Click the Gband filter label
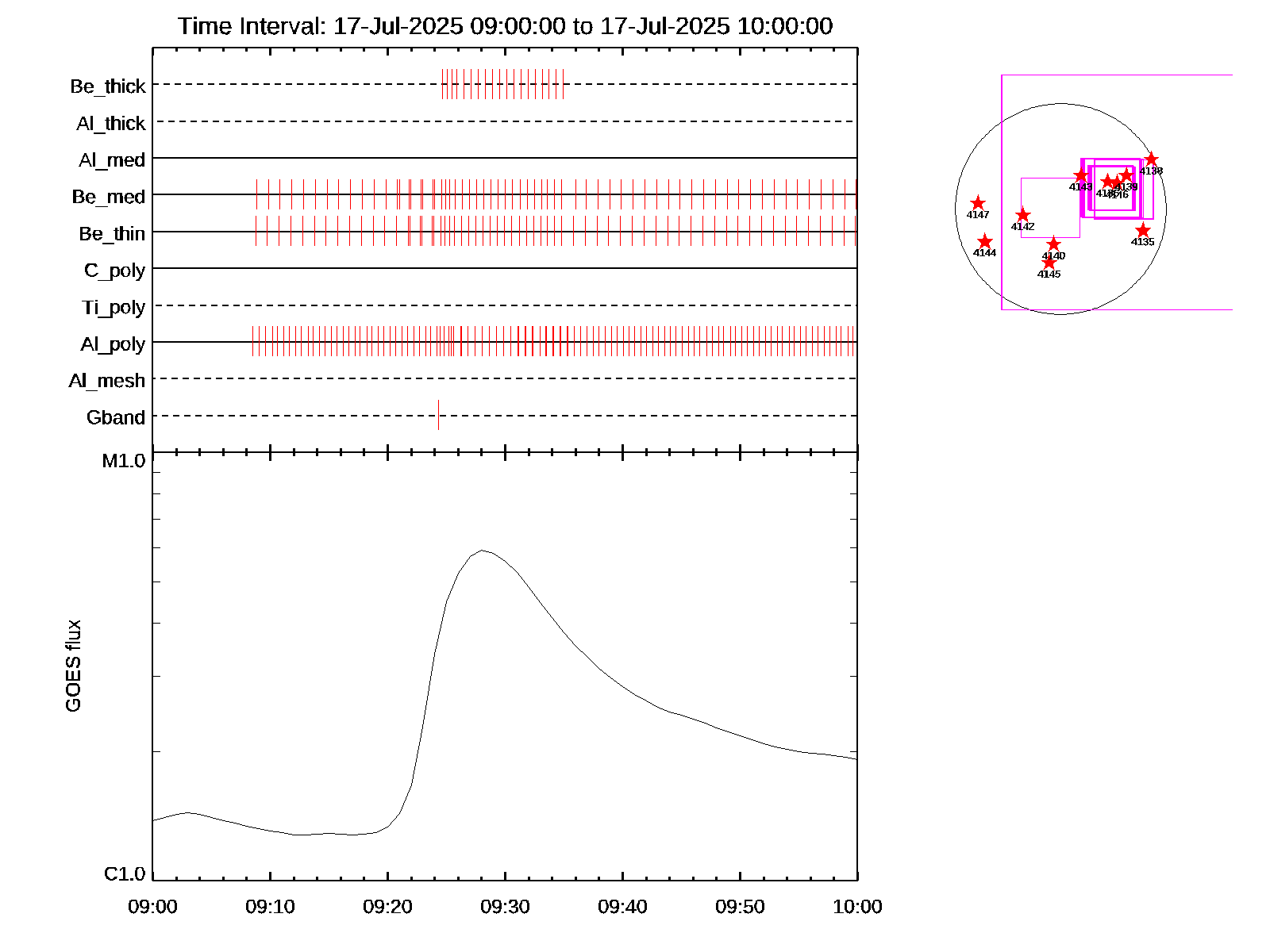This screenshot has height=952, width=1270. (116, 418)
